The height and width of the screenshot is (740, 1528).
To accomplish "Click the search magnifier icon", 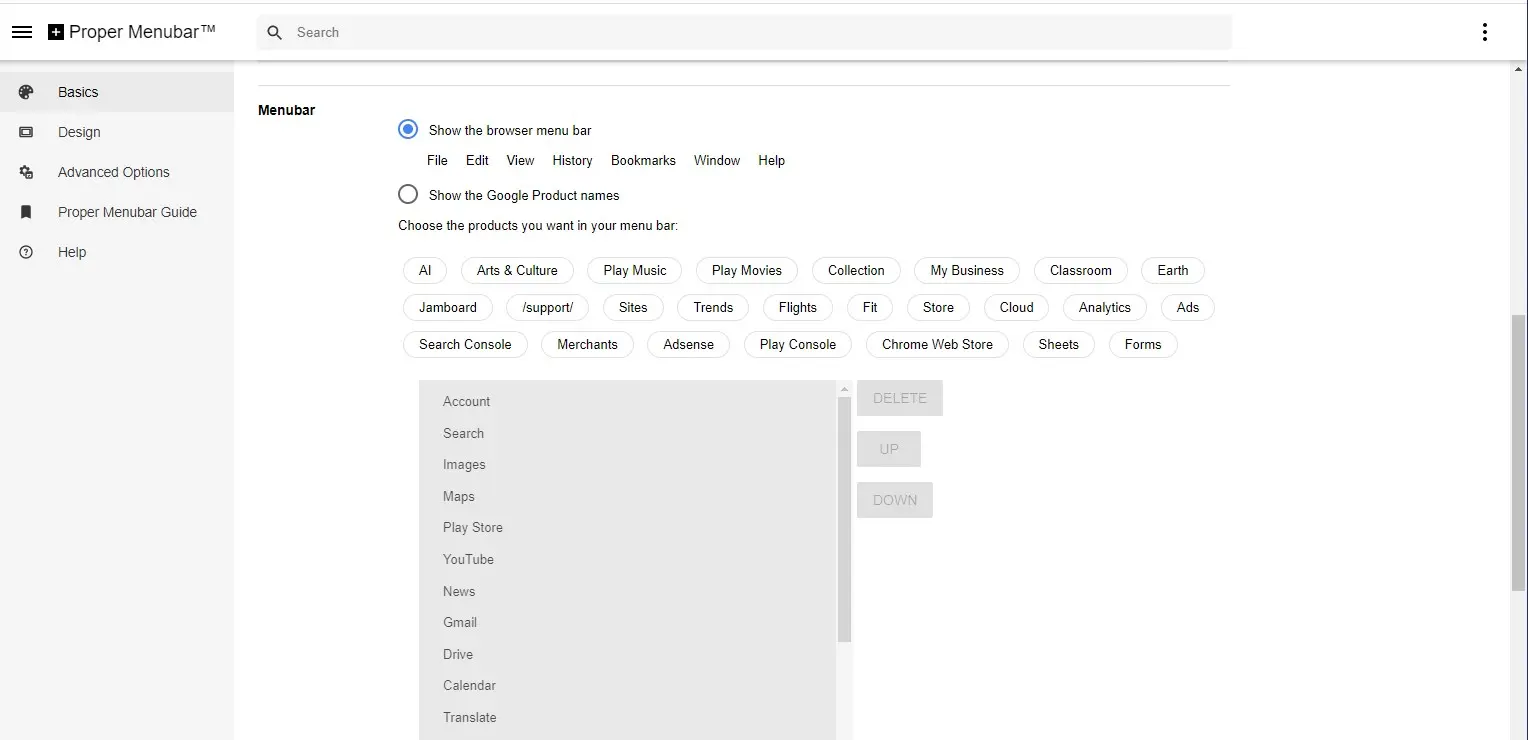I will coord(275,32).
